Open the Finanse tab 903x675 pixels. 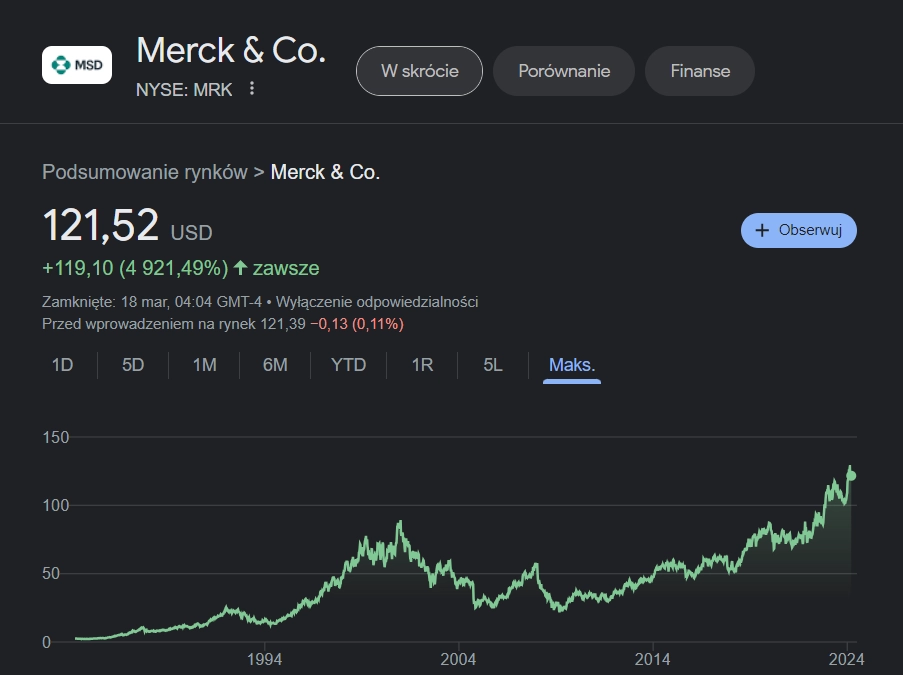(x=700, y=71)
